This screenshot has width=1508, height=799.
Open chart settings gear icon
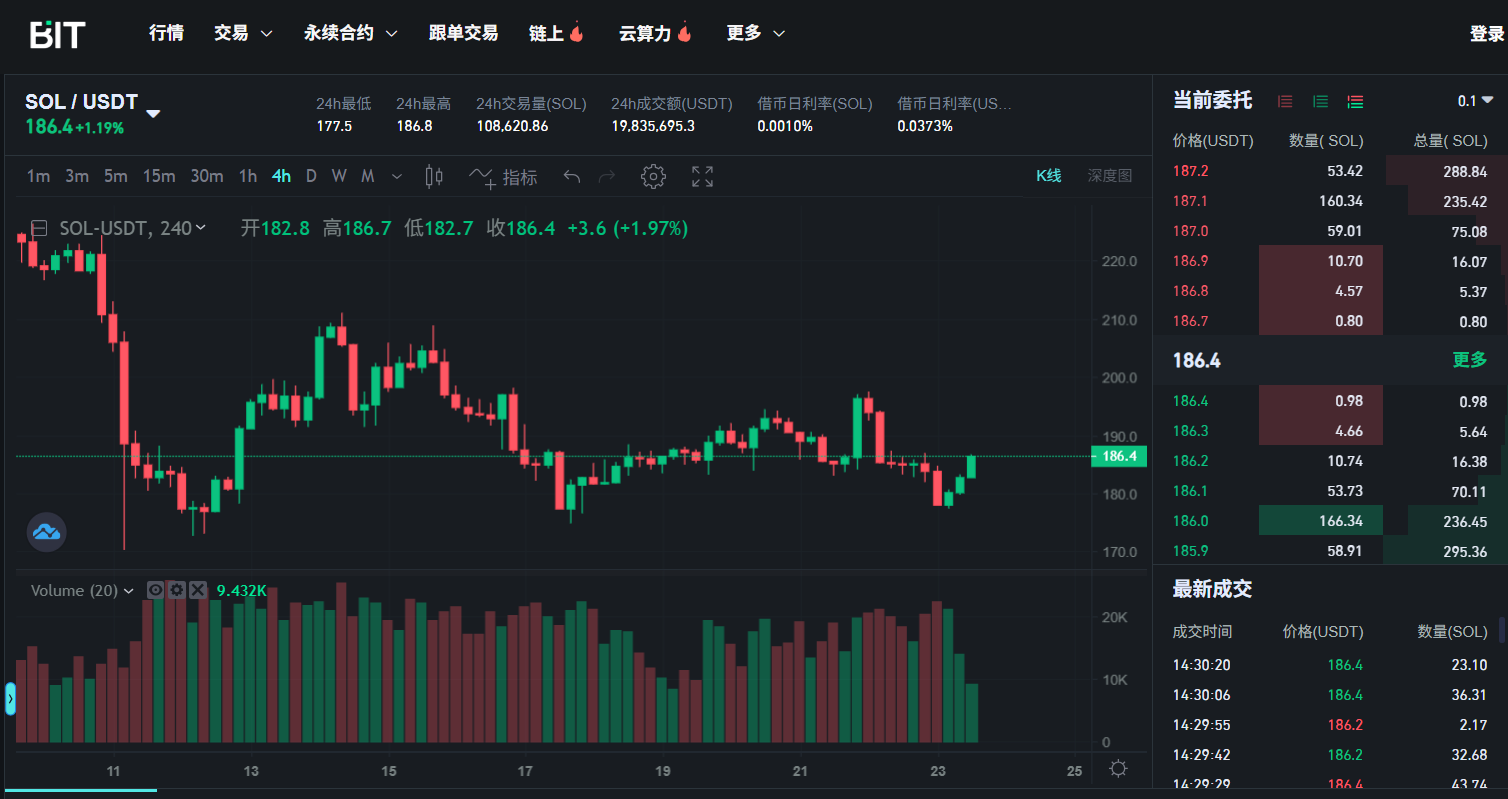[653, 177]
